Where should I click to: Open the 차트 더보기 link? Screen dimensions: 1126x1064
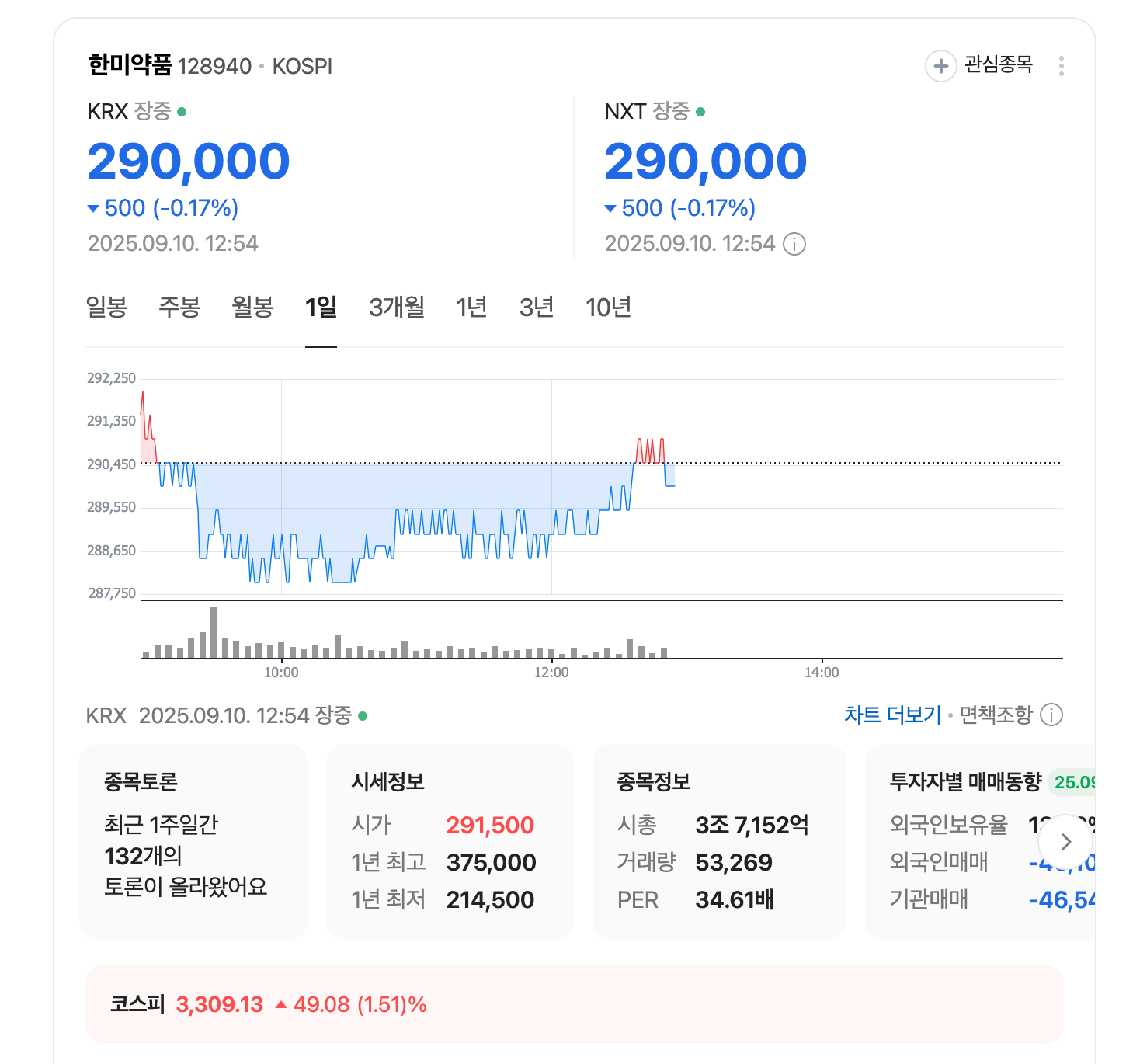[891, 715]
